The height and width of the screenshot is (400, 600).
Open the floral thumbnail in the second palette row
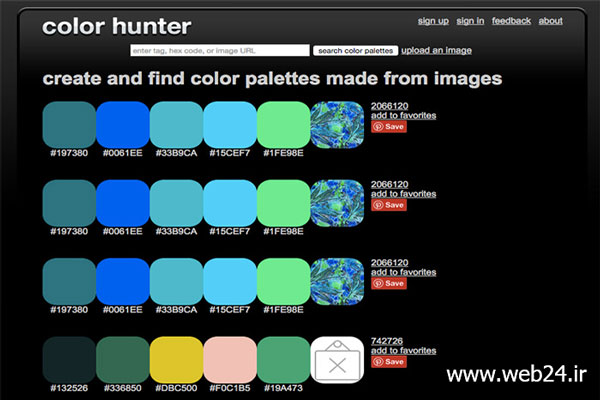(x=337, y=203)
